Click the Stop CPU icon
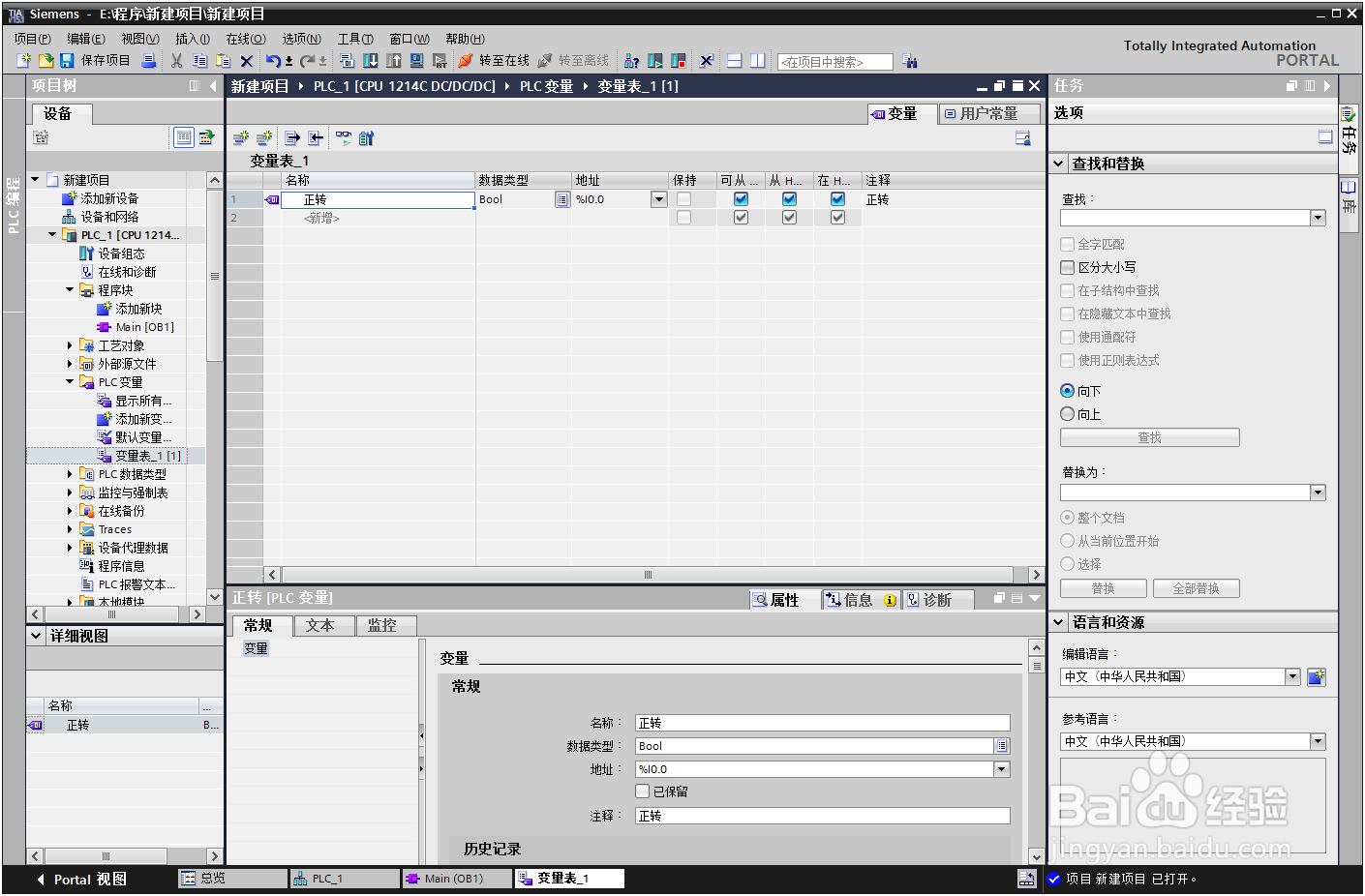This screenshot has height=896, width=1365. (x=679, y=61)
